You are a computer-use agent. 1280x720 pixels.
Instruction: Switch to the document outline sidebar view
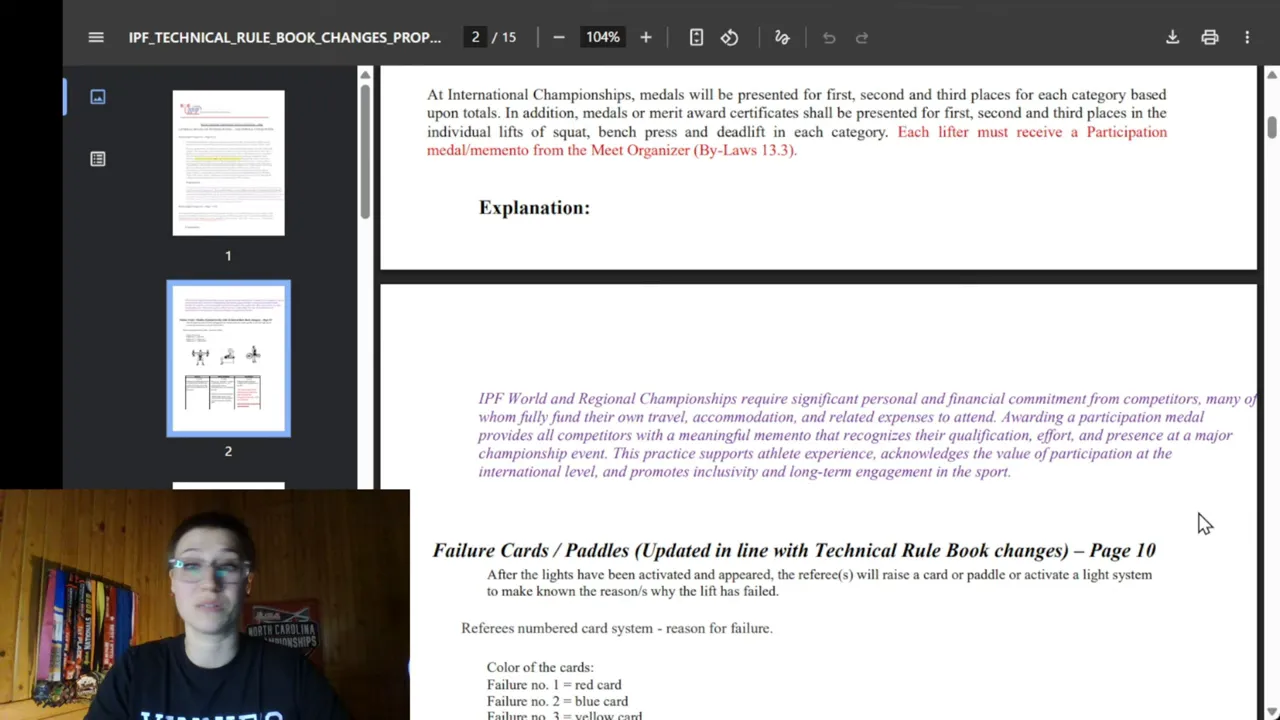pyautogui.click(x=97, y=159)
